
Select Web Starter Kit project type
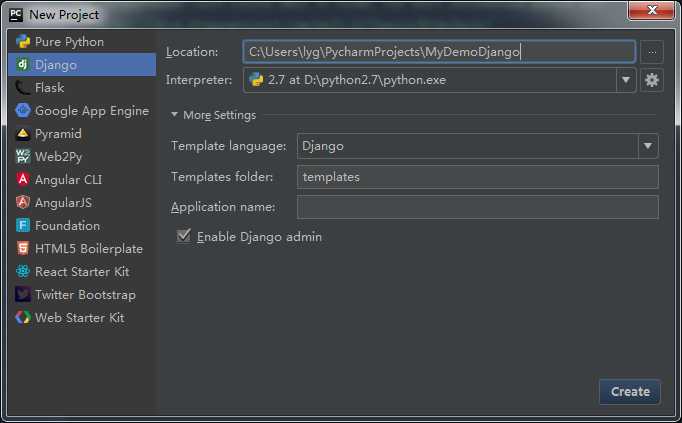[x=79, y=318]
